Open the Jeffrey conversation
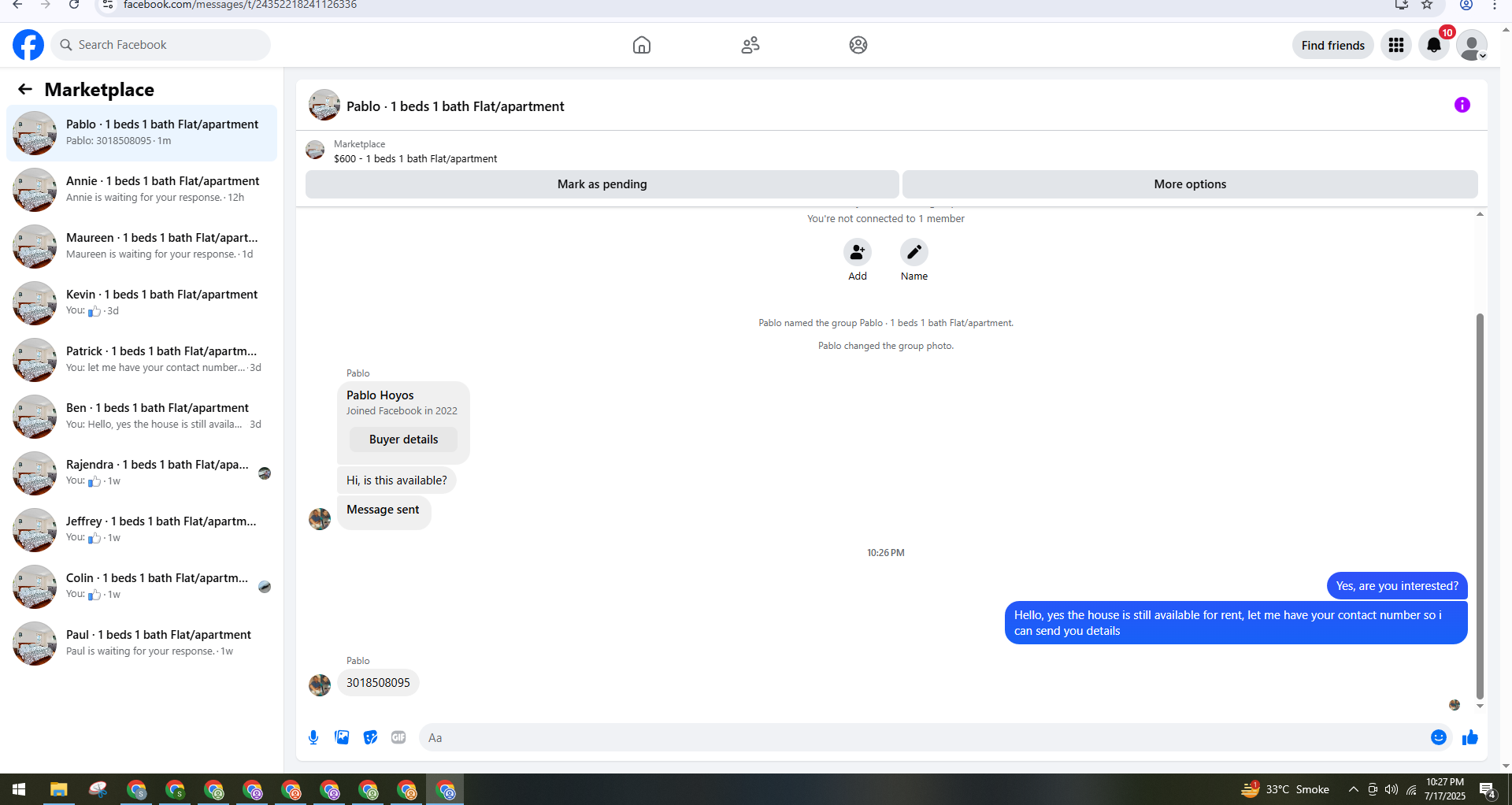 [142, 530]
